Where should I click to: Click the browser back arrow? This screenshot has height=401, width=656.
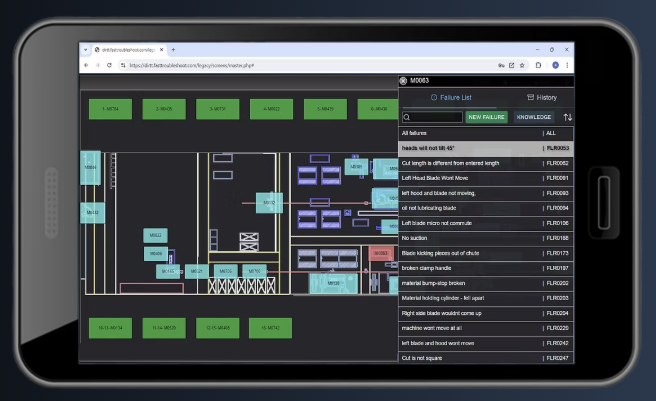(86, 65)
